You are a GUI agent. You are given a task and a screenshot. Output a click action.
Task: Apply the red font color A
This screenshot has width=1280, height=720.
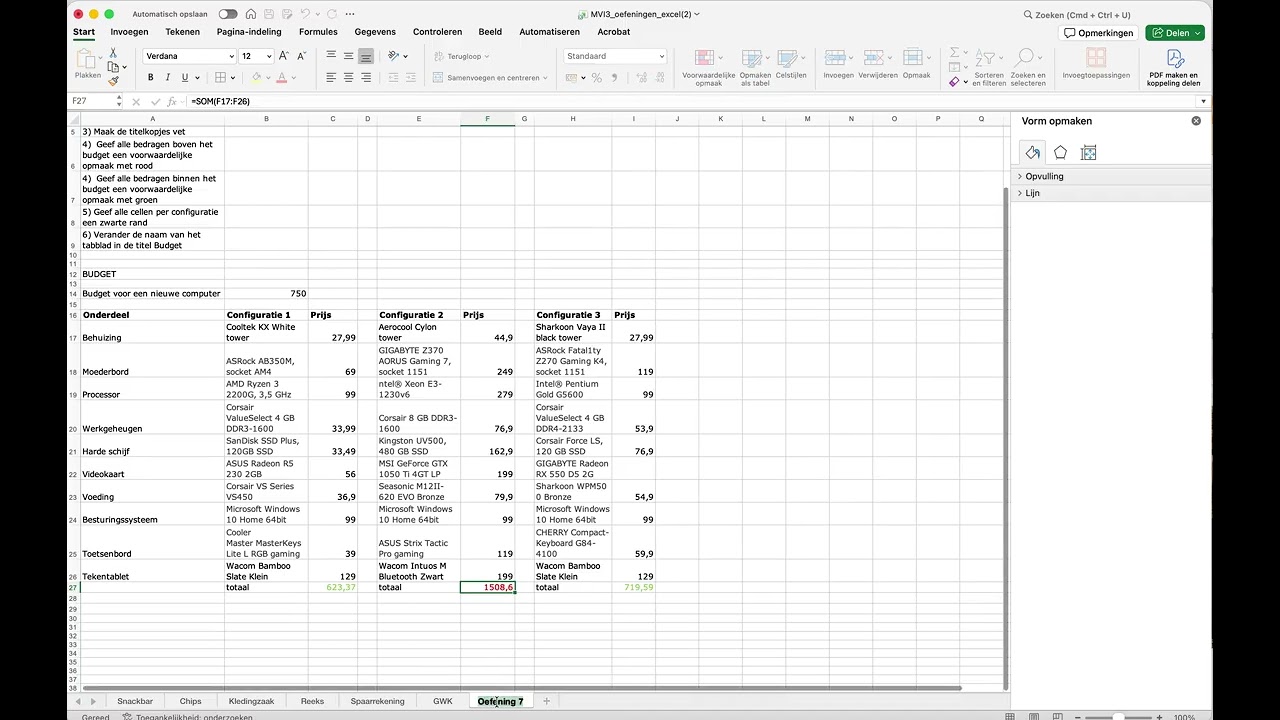click(281, 77)
